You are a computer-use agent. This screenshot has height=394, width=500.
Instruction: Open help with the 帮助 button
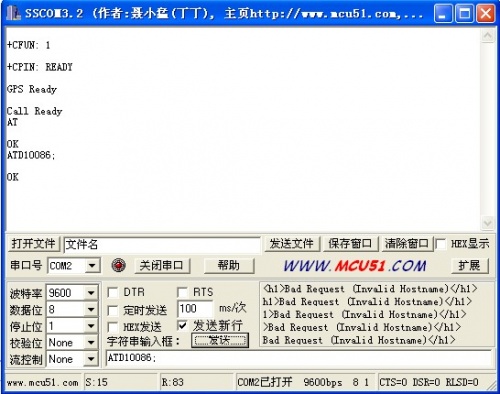(229, 266)
